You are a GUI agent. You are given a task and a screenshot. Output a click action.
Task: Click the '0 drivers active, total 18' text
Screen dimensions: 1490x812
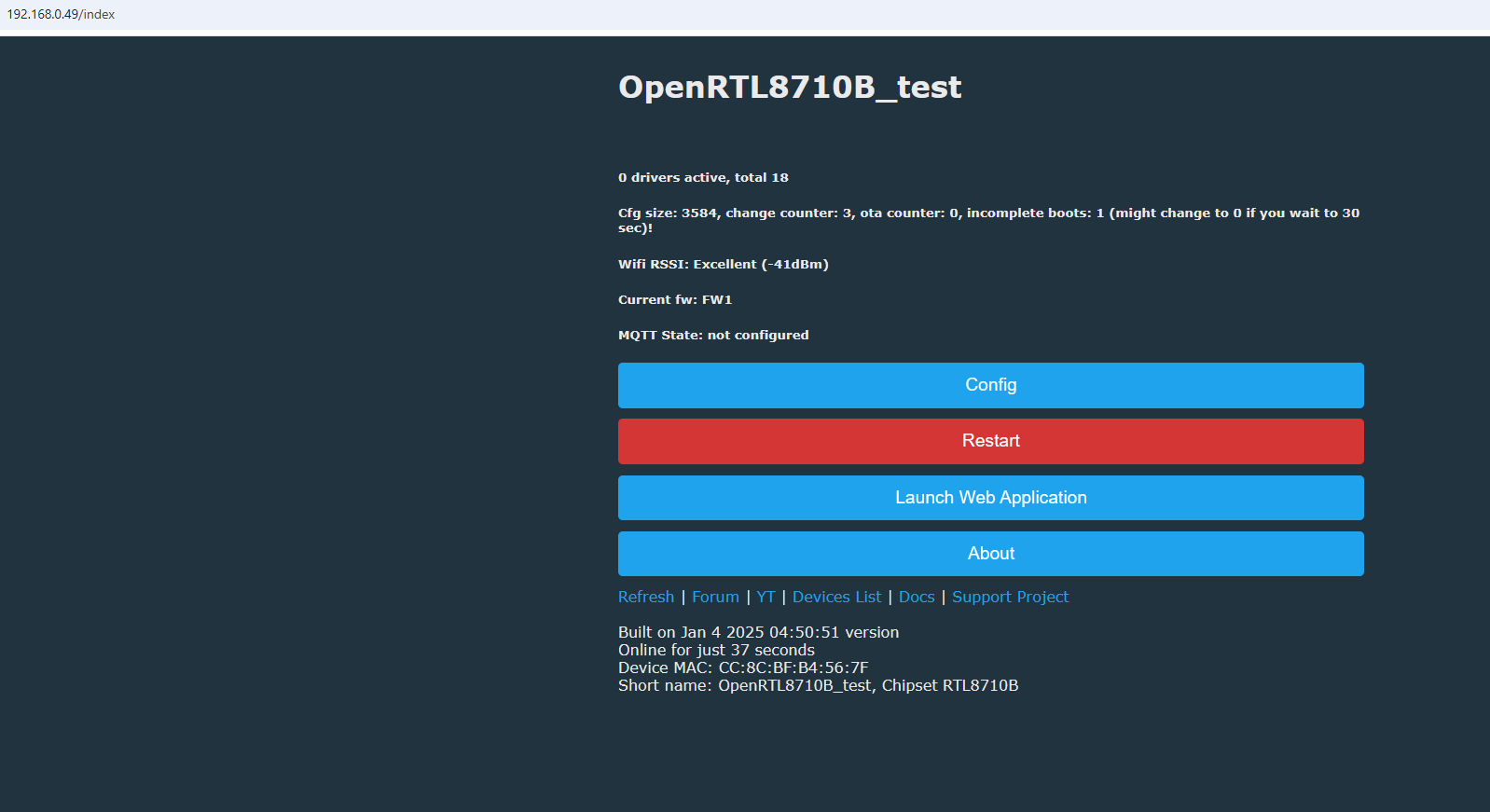pyautogui.click(x=703, y=177)
